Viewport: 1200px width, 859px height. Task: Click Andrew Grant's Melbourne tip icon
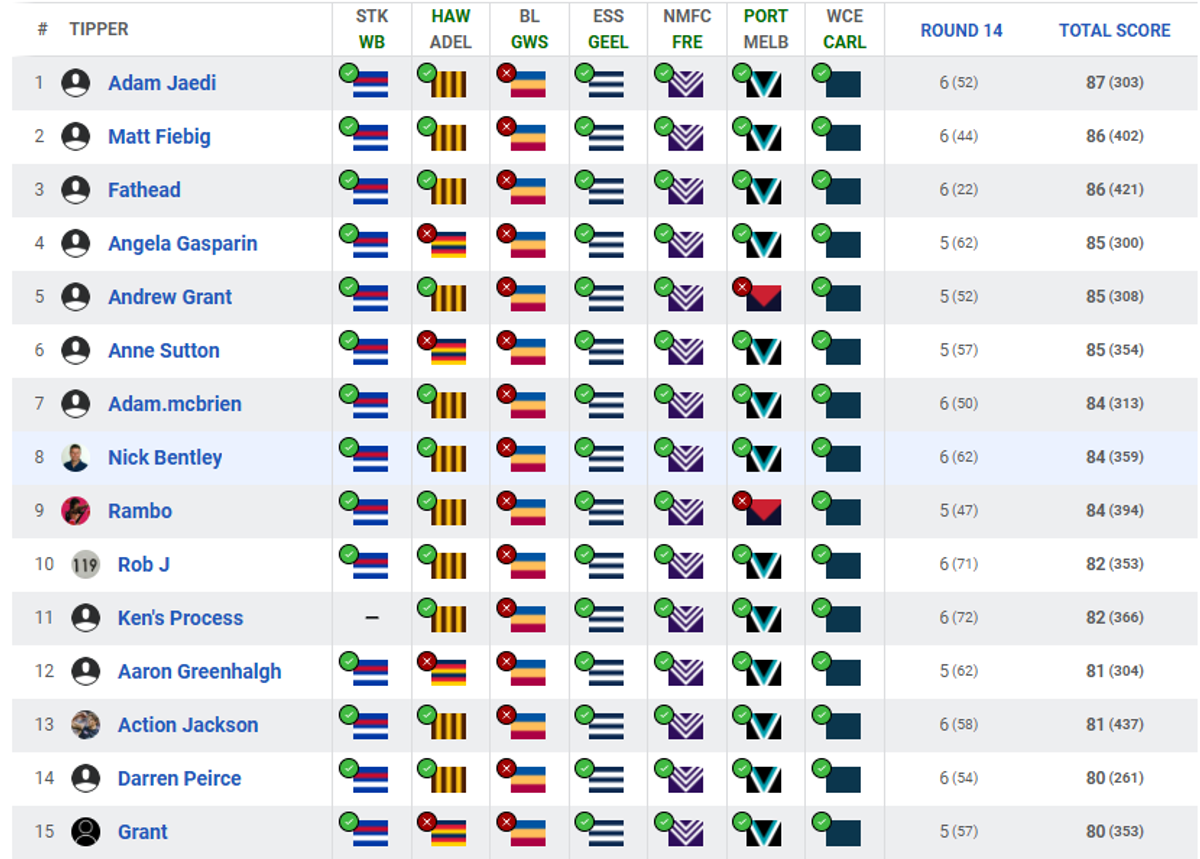[757, 296]
